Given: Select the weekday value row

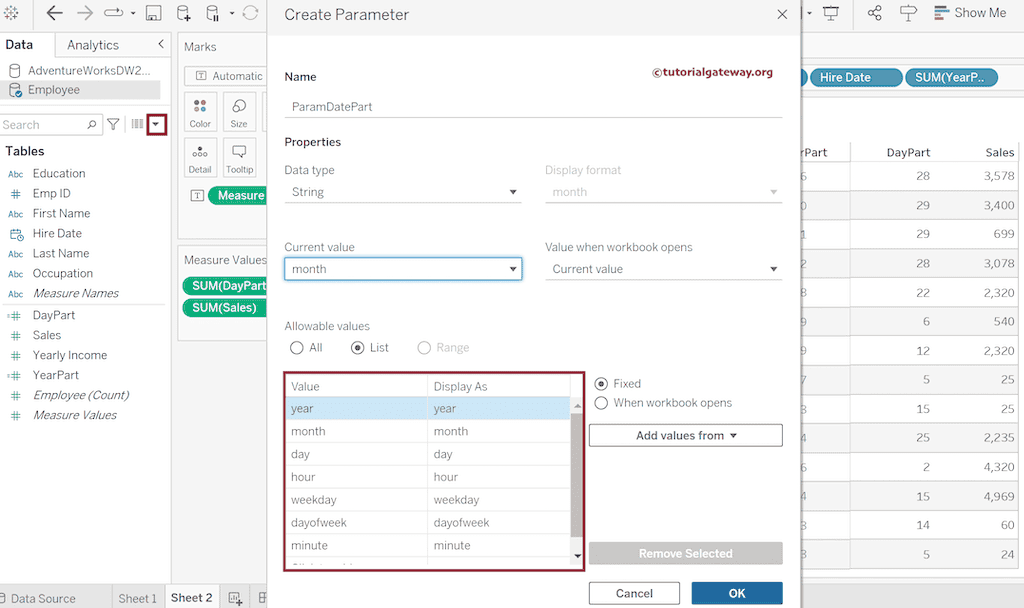Looking at the screenshot, I should pyautogui.click(x=428, y=500).
